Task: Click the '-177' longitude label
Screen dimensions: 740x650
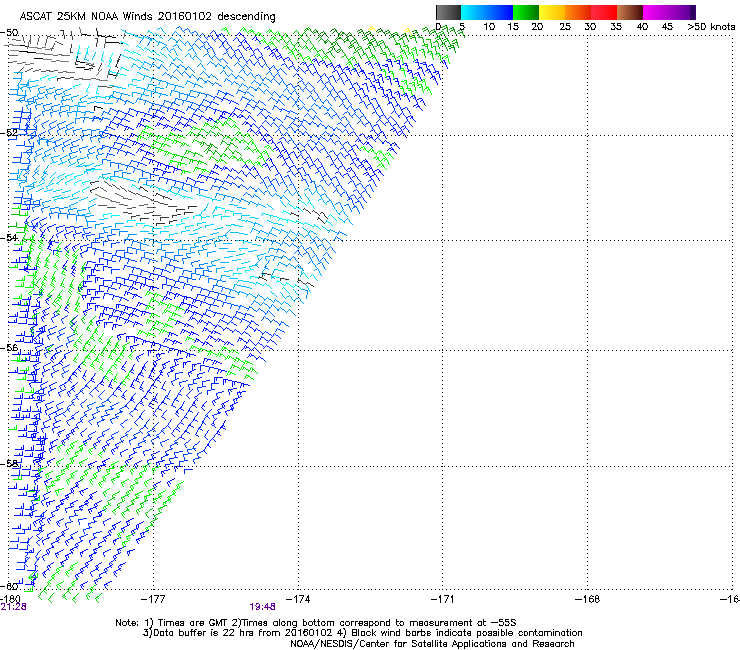Action: (153, 599)
